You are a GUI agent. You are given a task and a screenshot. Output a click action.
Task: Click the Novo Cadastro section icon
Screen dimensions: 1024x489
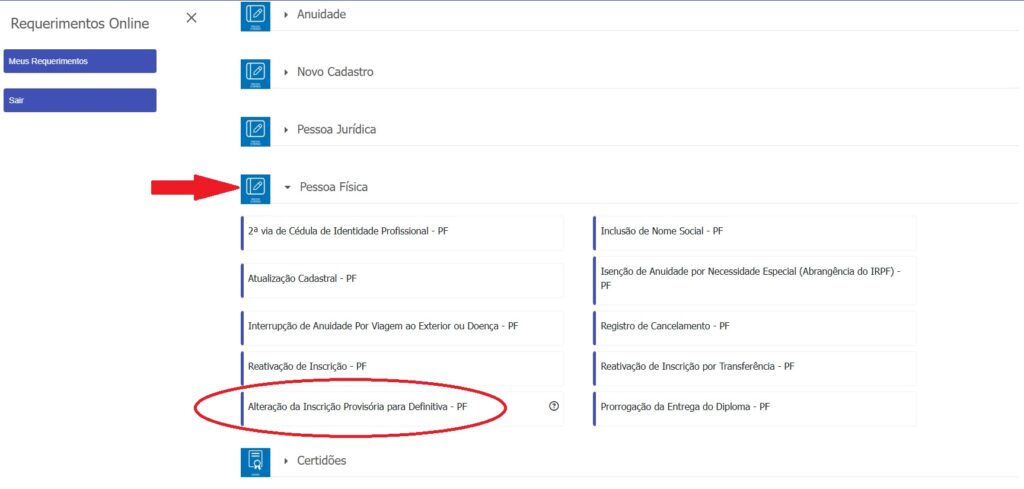click(x=256, y=73)
